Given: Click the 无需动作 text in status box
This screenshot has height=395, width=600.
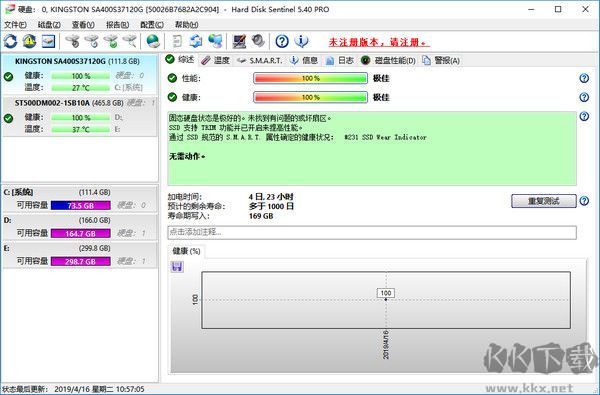Looking at the screenshot, I should [x=187, y=157].
